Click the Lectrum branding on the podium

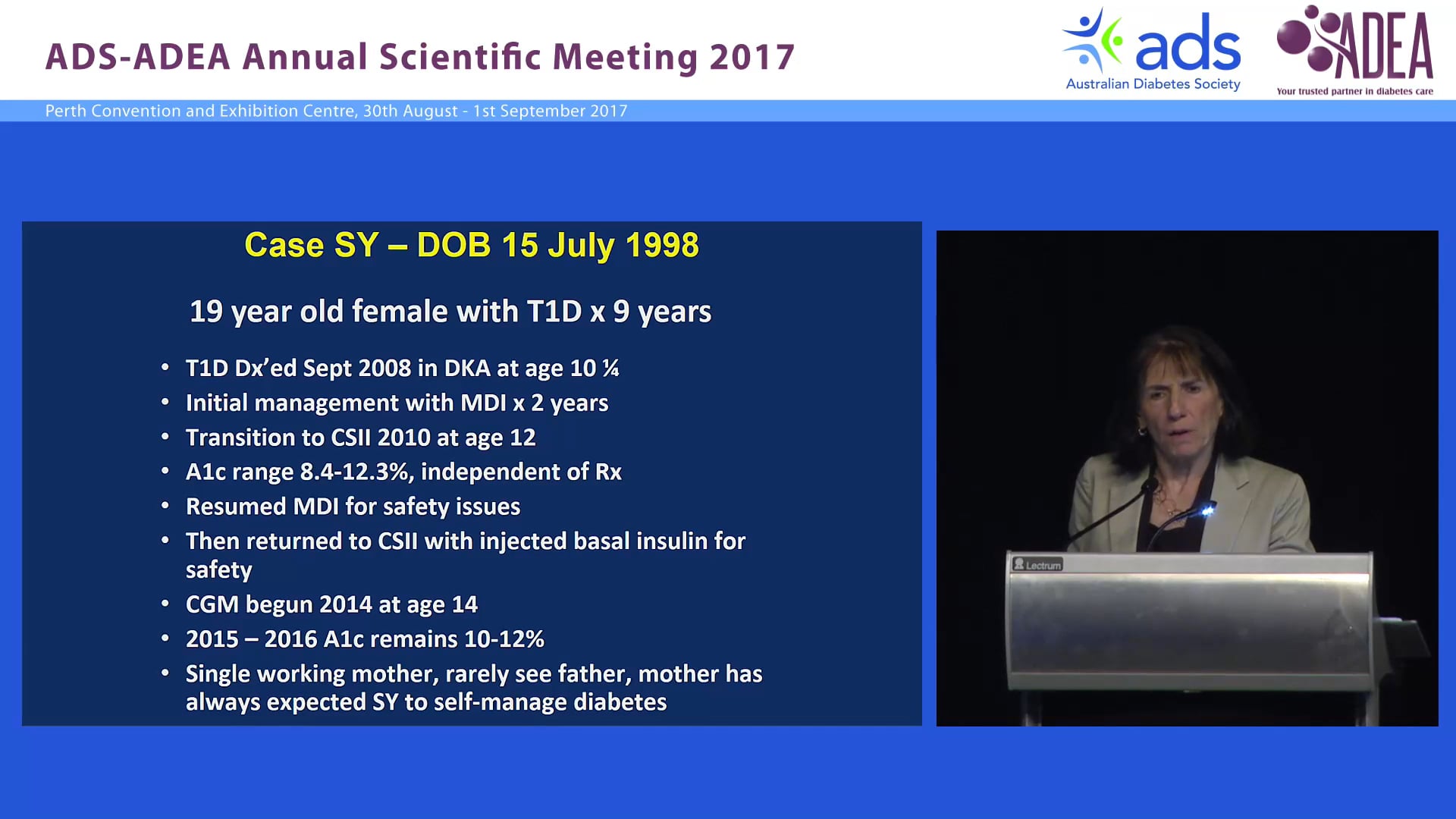coord(1039,564)
